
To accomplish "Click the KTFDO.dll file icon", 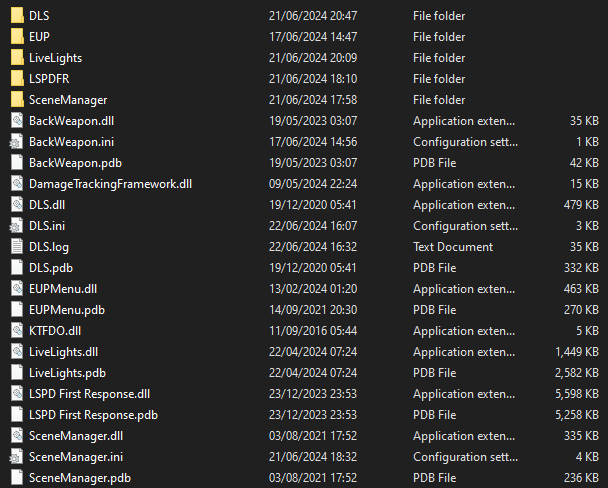I will coord(16,331).
